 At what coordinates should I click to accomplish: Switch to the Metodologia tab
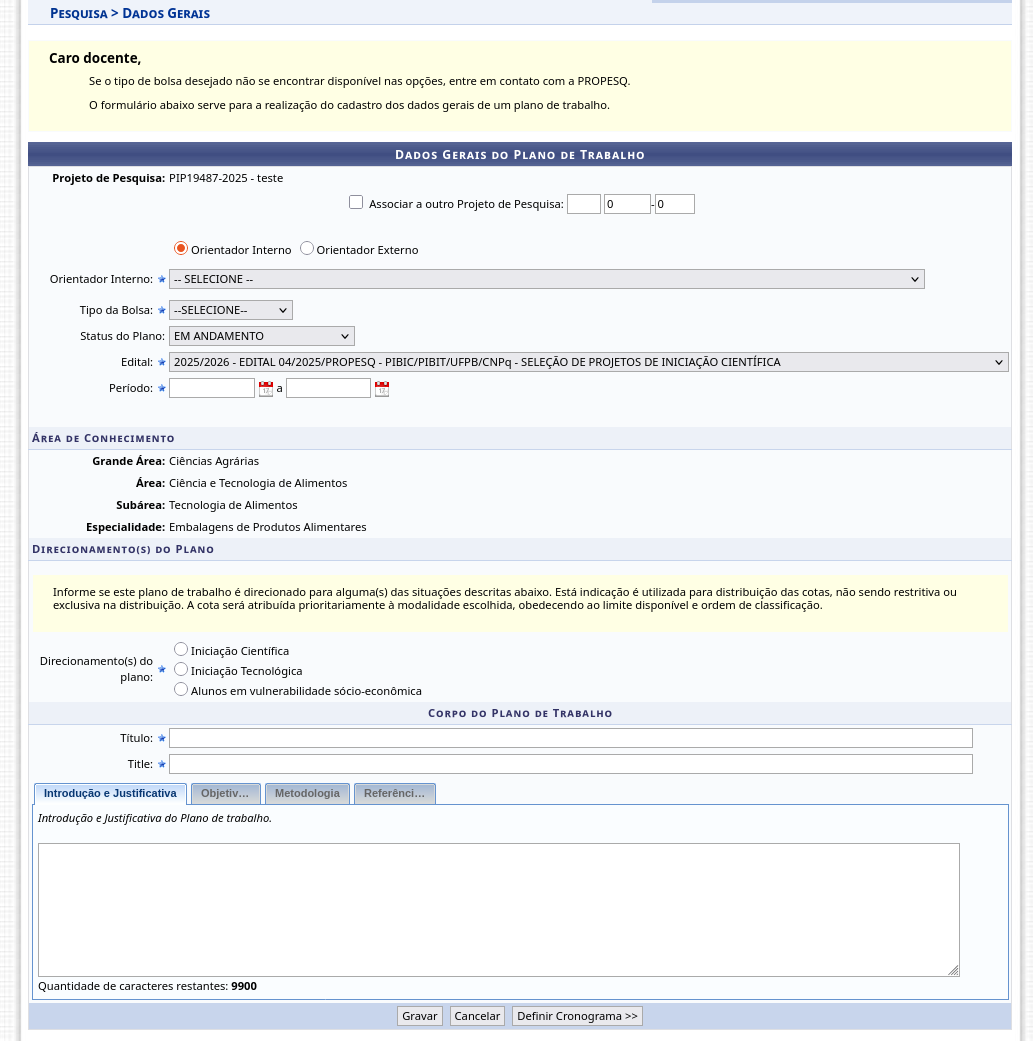tap(307, 793)
